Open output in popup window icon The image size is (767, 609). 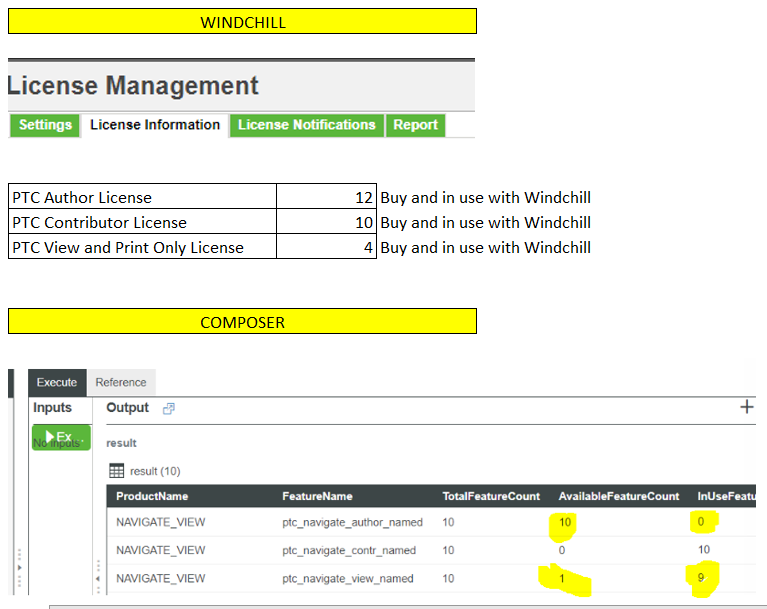168,408
